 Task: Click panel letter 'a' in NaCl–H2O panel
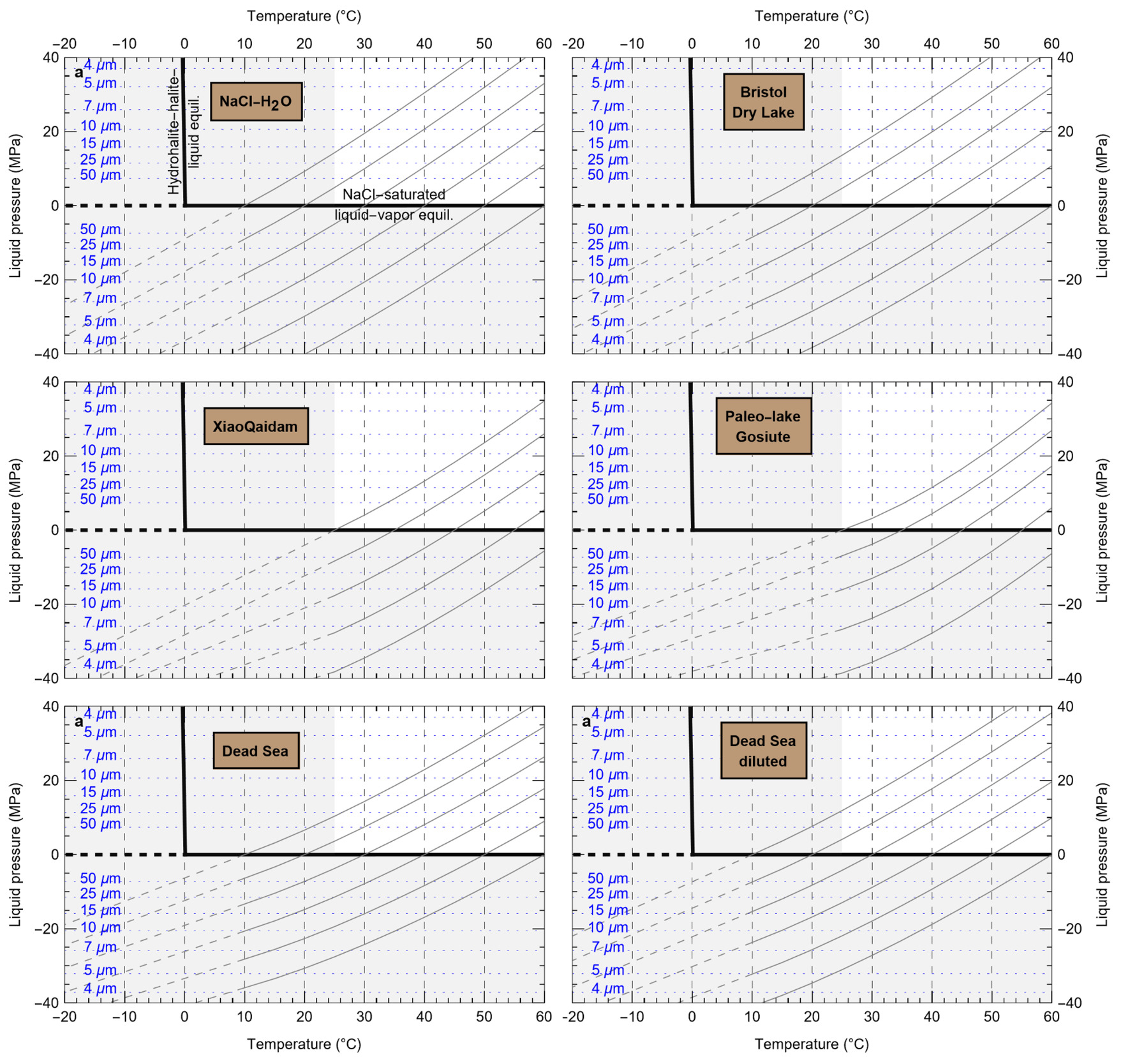pyautogui.click(x=78, y=73)
